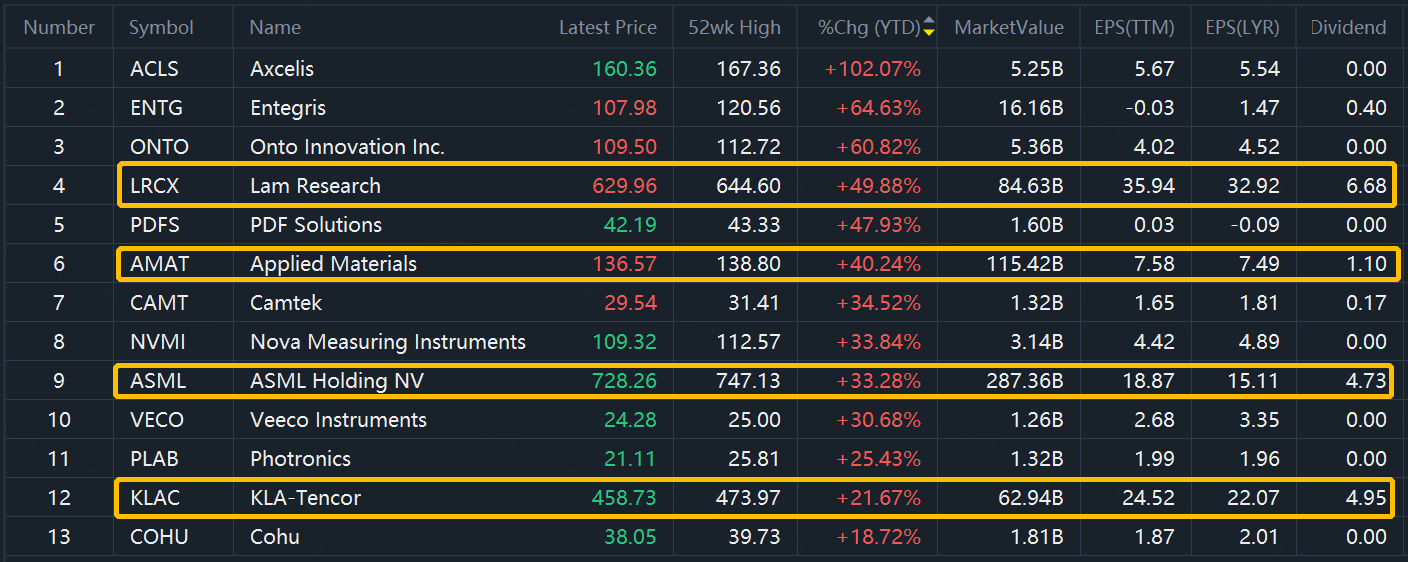Sort the table by Dividend header
Screen dimensions: 1408x562
(x=1348, y=27)
